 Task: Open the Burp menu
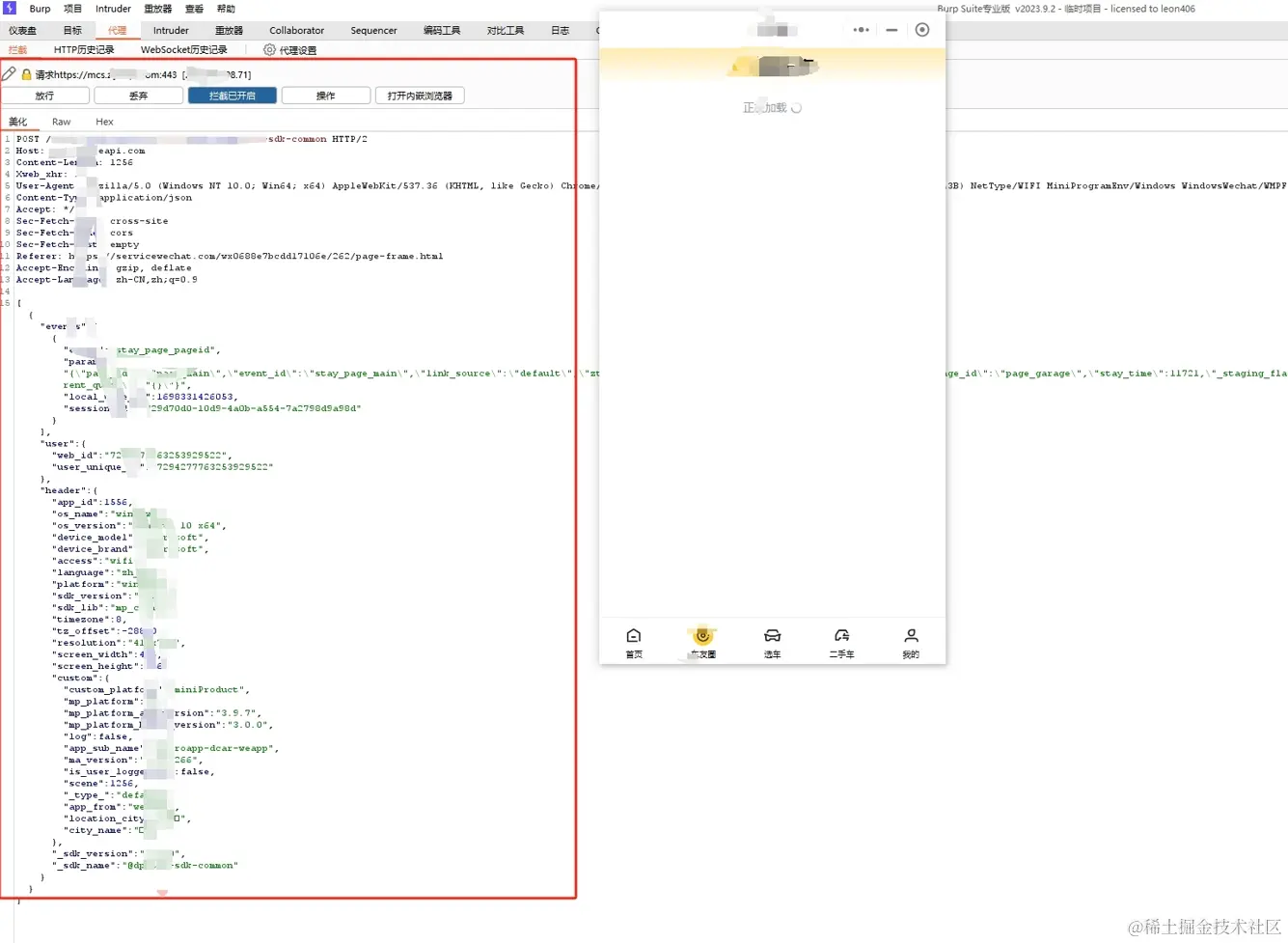pos(40,9)
